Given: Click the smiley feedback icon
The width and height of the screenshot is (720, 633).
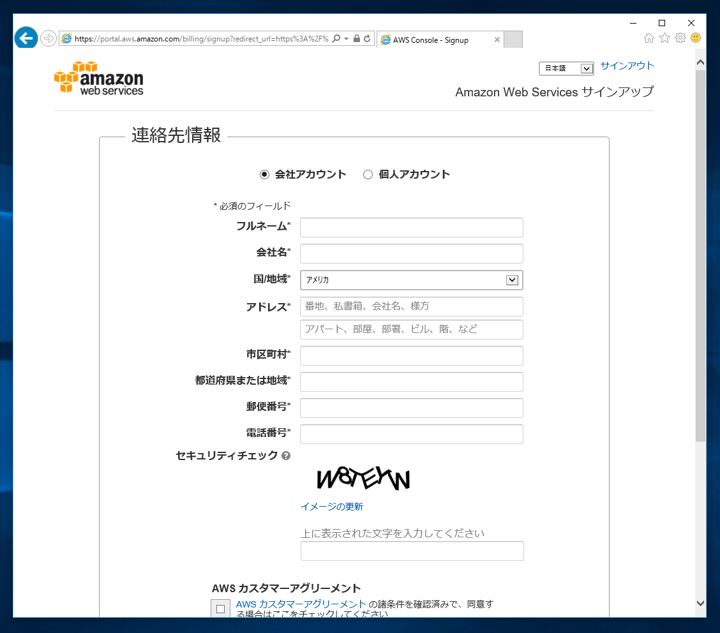Looking at the screenshot, I should pyautogui.click(x=696, y=38).
